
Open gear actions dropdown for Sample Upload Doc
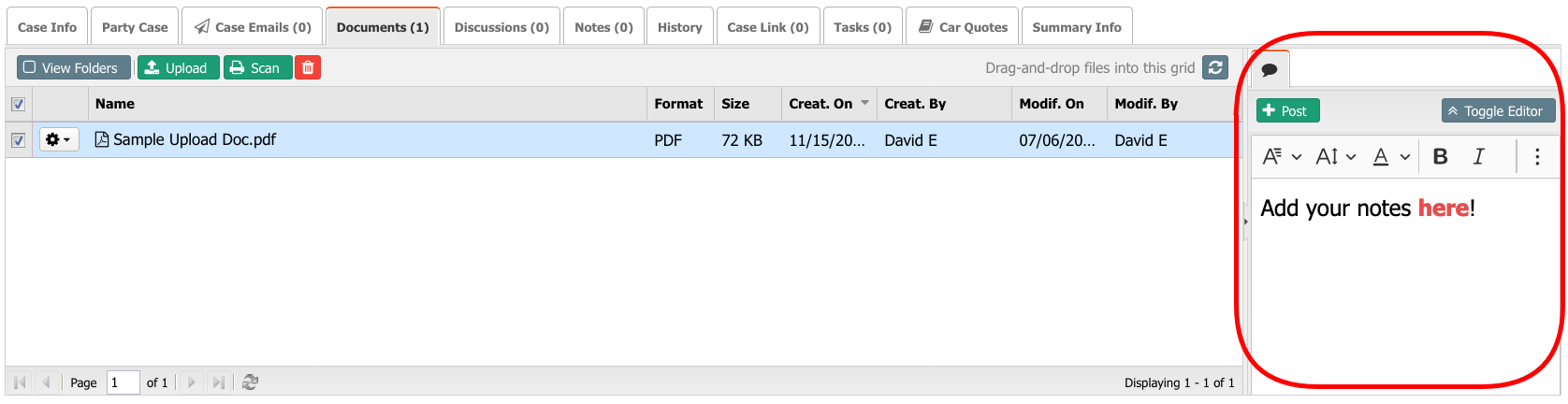click(x=58, y=140)
